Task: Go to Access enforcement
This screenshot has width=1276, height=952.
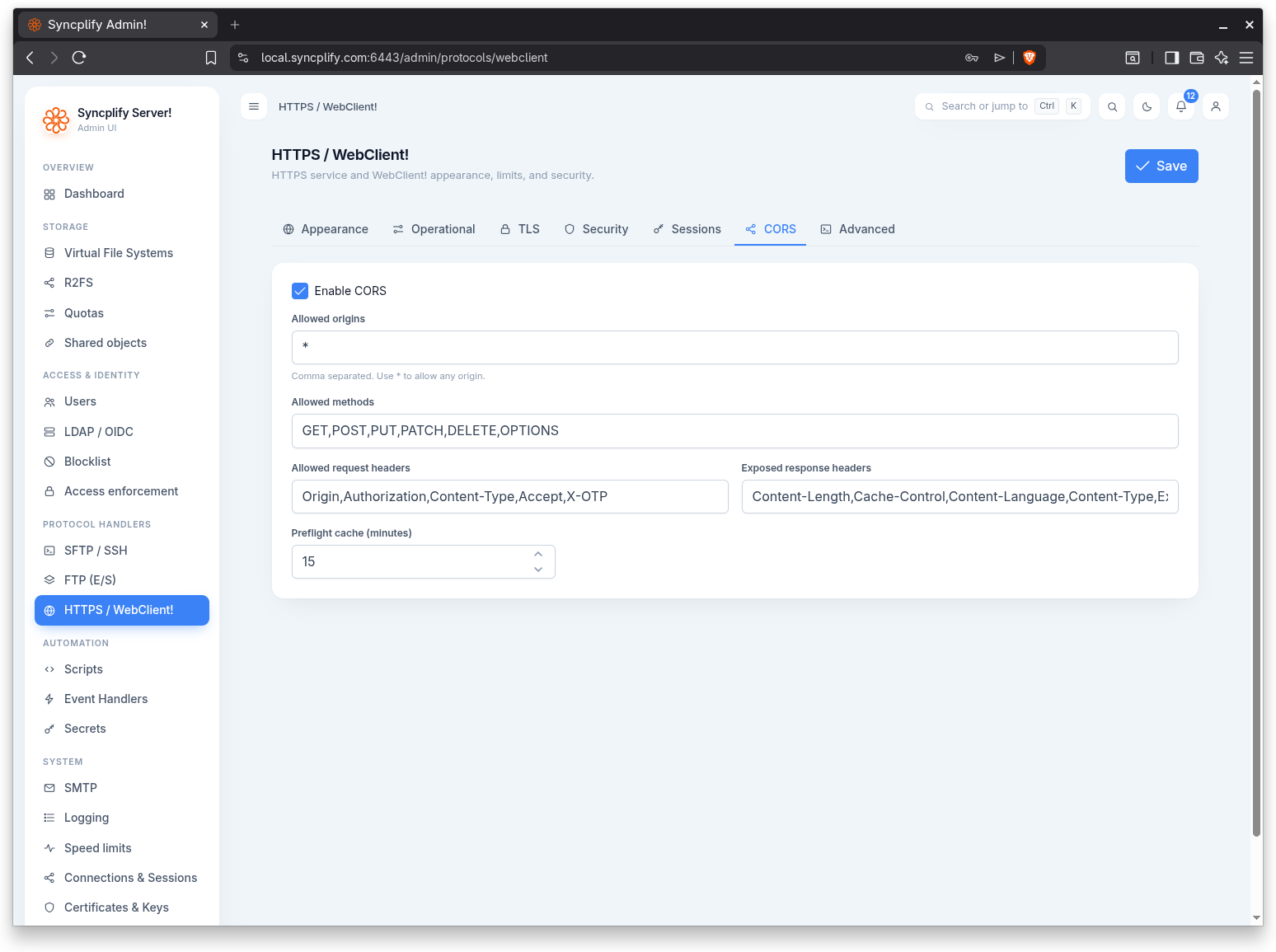Action: pyautogui.click(x=122, y=491)
